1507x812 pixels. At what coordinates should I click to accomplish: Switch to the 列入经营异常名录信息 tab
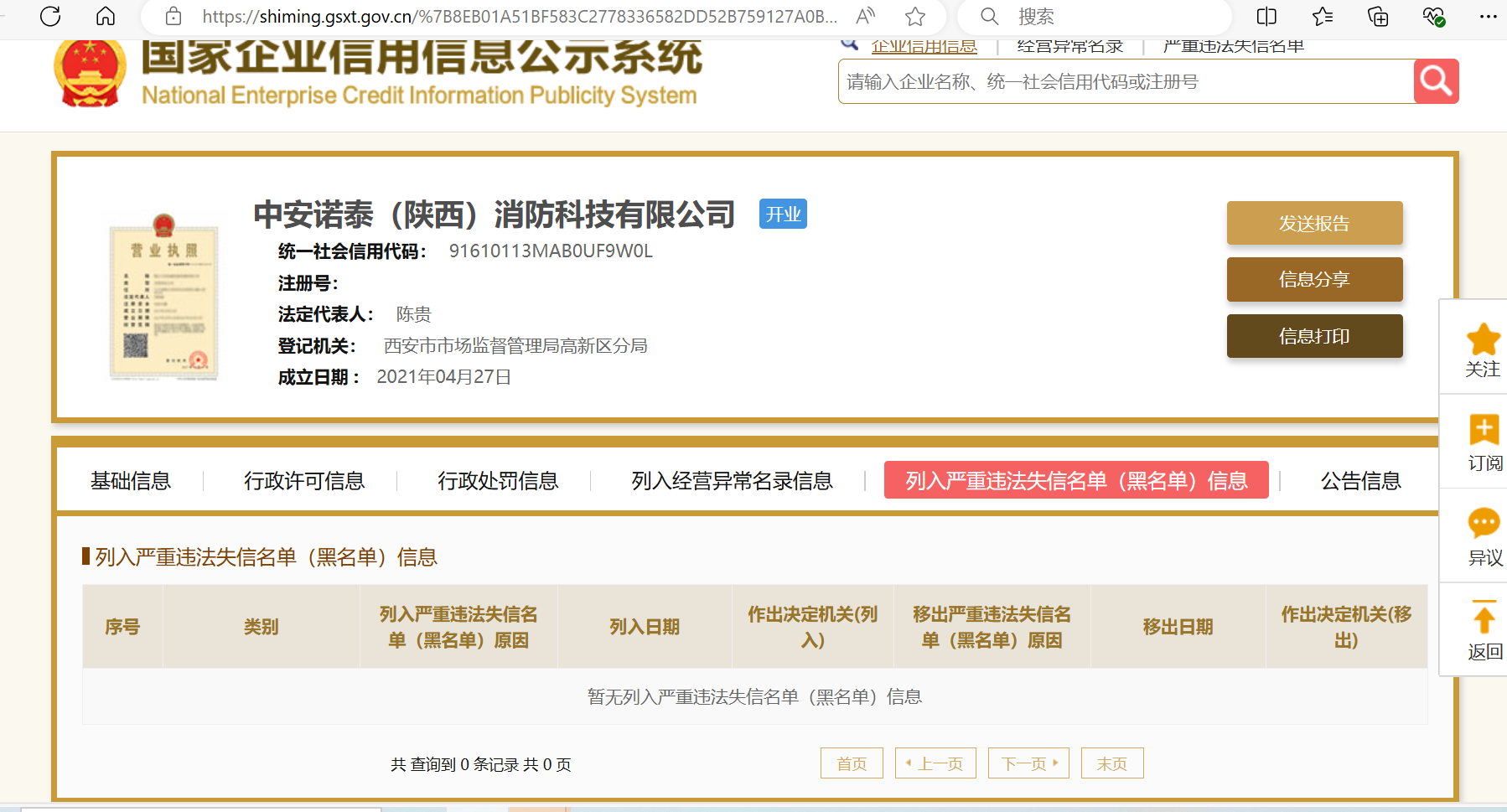pyautogui.click(x=732, y=480)
